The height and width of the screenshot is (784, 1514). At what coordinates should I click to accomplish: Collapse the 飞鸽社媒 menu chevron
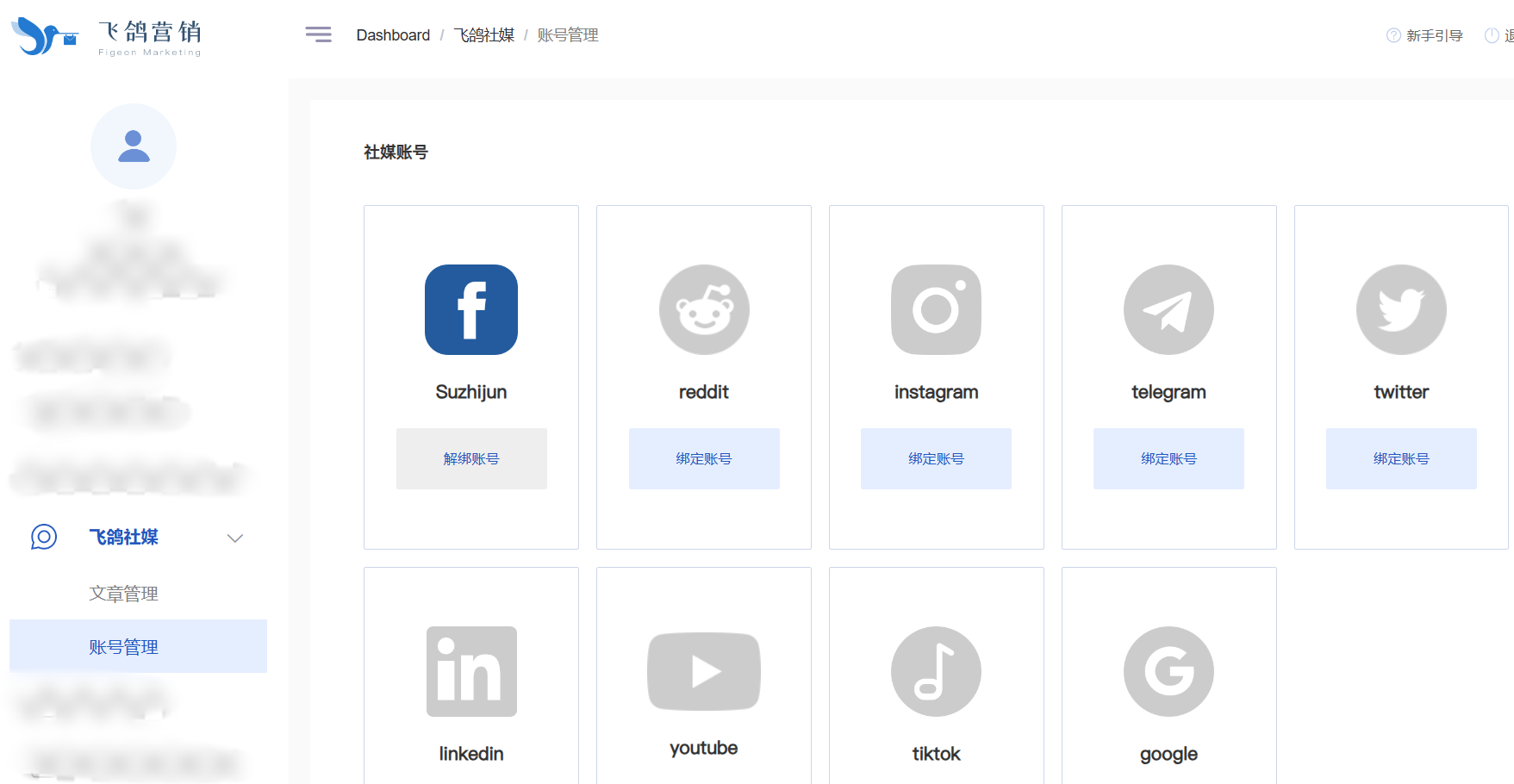[x=235, y=538]
